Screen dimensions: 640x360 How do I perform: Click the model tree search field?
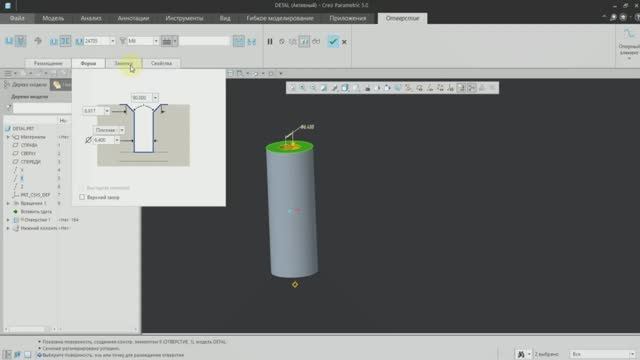[42, 108]
